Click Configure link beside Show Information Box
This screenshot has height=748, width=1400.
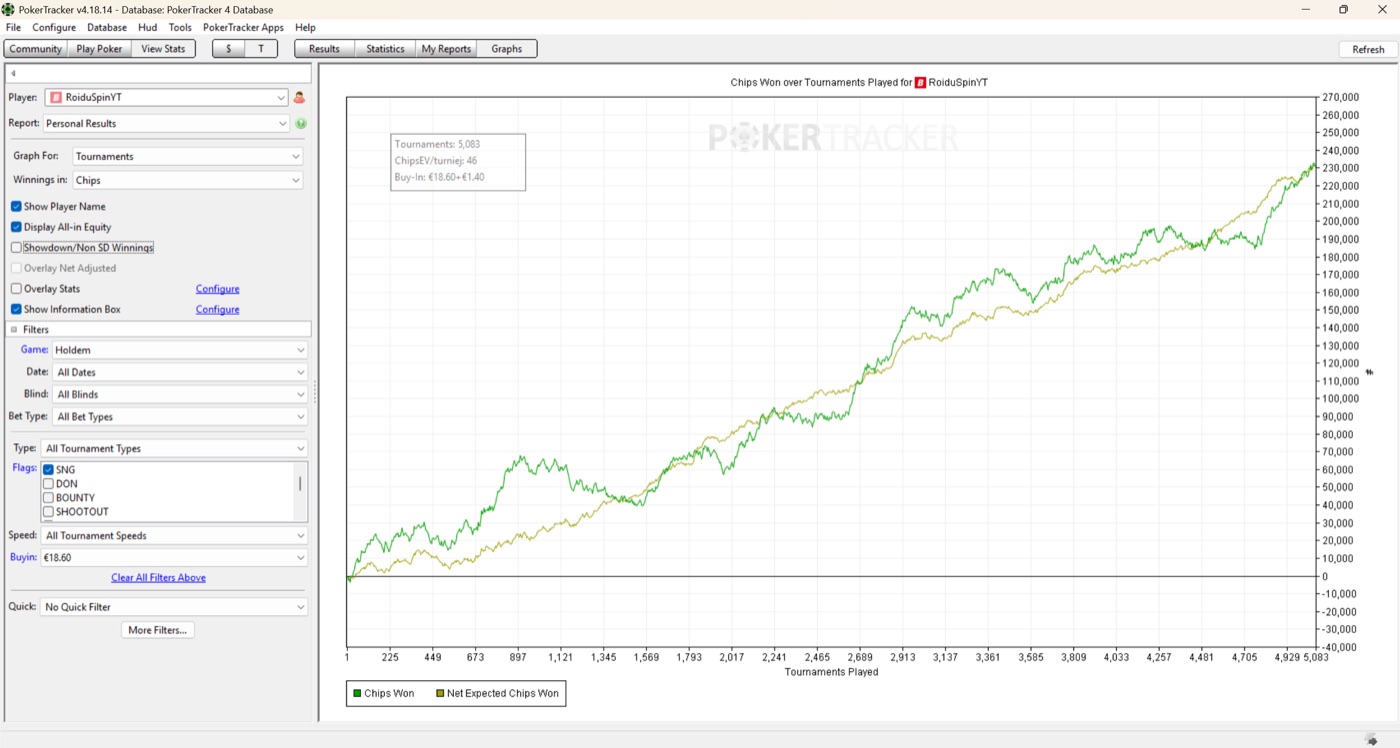point(217,310)
